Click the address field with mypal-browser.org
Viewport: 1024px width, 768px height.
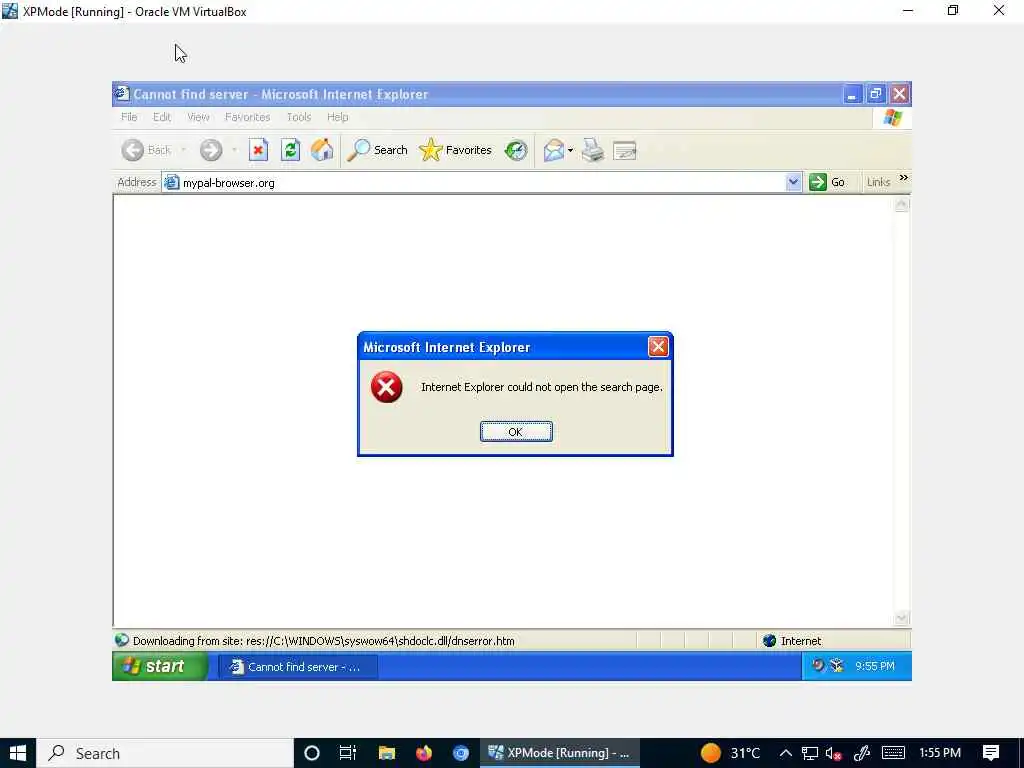pyautogui.click(x=473, y=182)
